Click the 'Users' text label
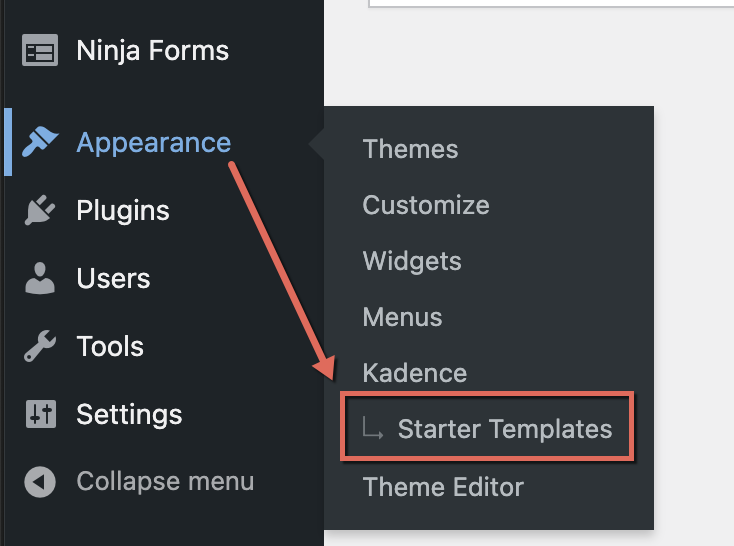Image resolution: width=734 pixels, height=546 pixels. click(113, 279)
